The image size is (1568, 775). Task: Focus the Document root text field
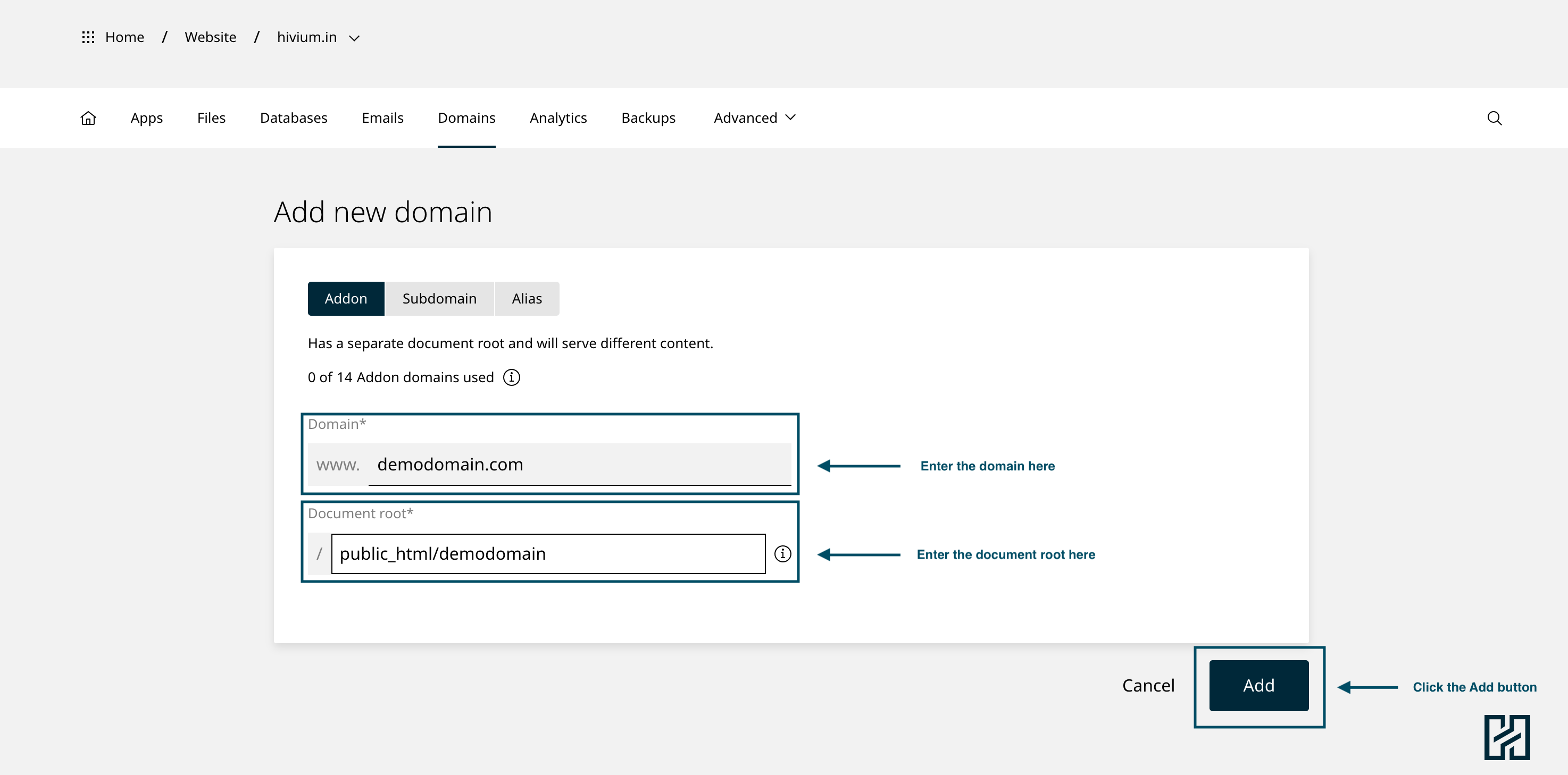pyautogui.click(x=548, y=553)
